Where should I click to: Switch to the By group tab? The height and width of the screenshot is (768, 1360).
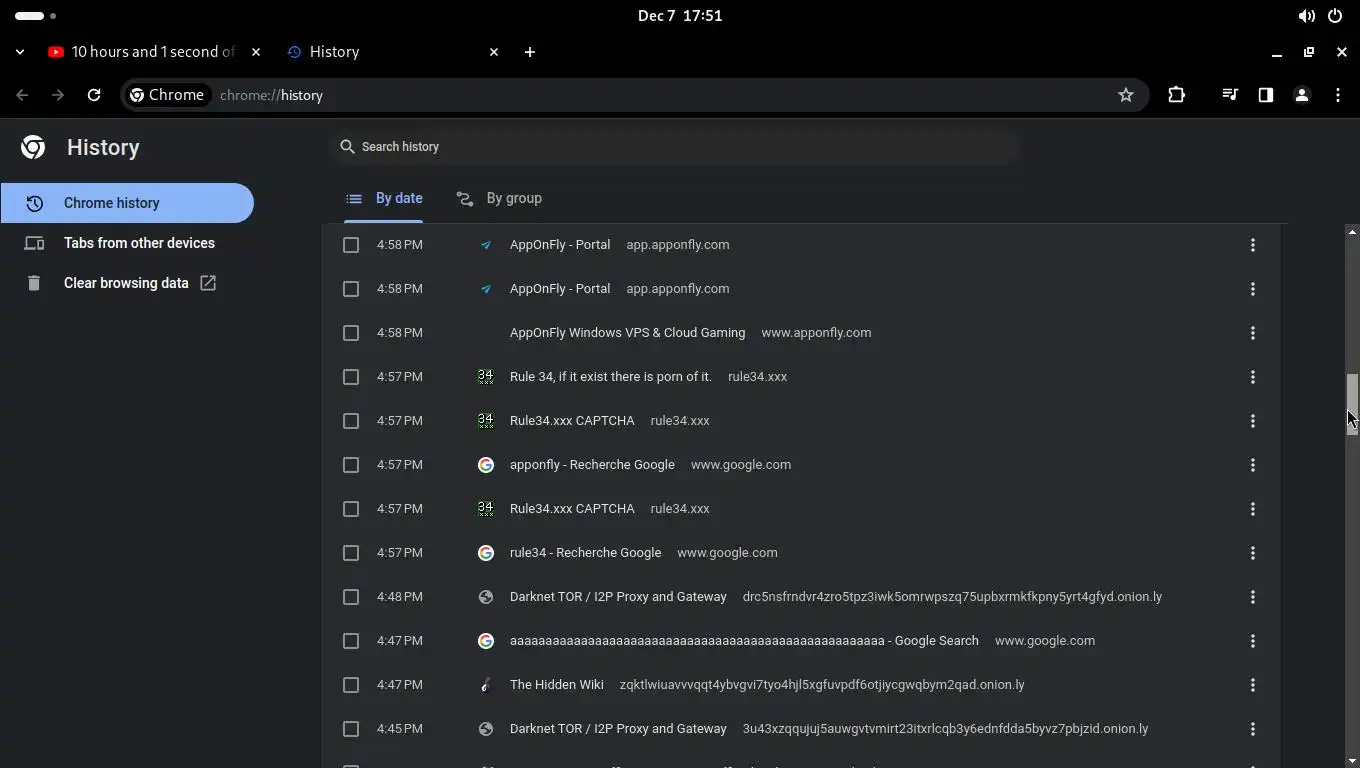[499, 198]
